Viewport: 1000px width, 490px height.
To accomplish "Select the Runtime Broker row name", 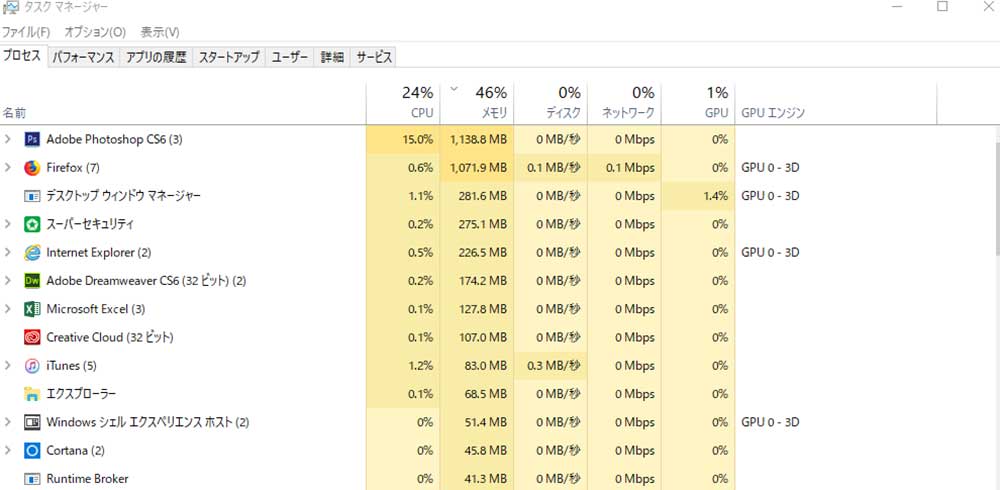I will pyautogui.click(x=87, y=479).
